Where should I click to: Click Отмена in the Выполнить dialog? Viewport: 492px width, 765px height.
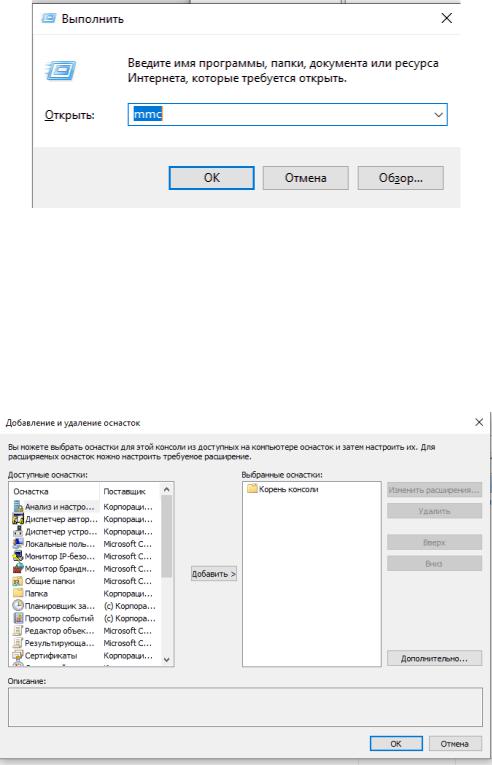pyautogui.click(x=306, y=178)
